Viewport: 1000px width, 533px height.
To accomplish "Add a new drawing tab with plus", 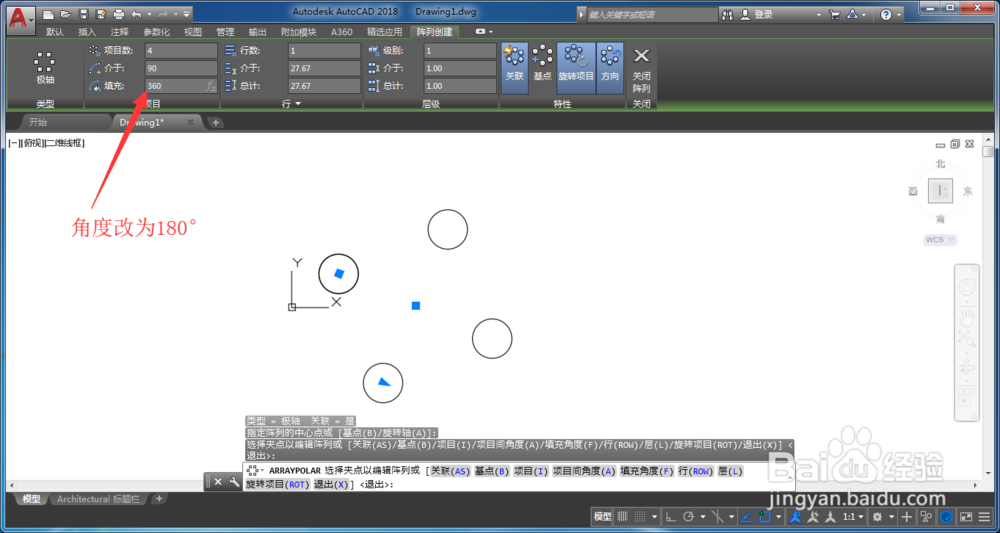I will 216,122.
